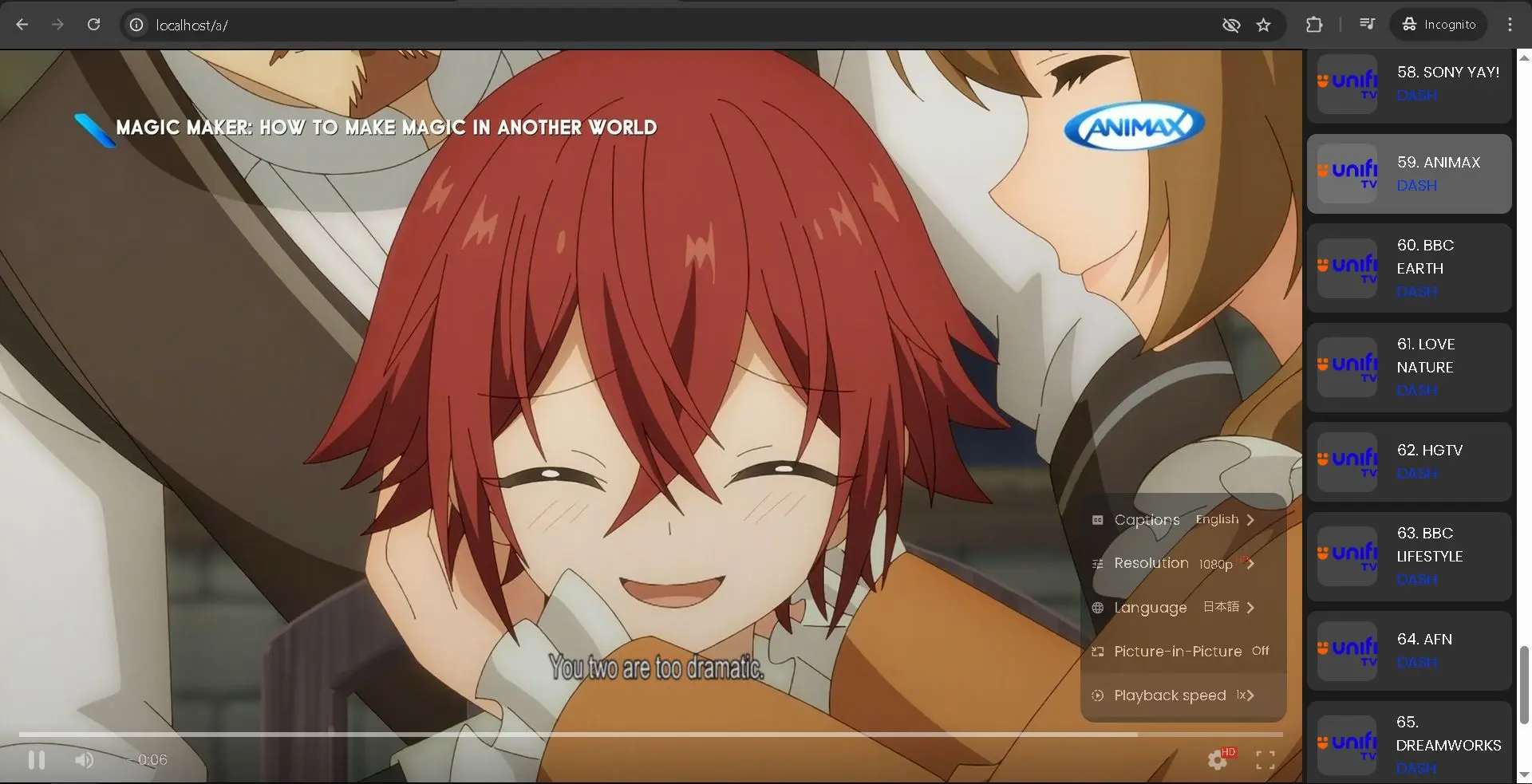Expand Captions options chevron
The height and width of the screenshot is (784, 1532).
tap(1250, 520)
